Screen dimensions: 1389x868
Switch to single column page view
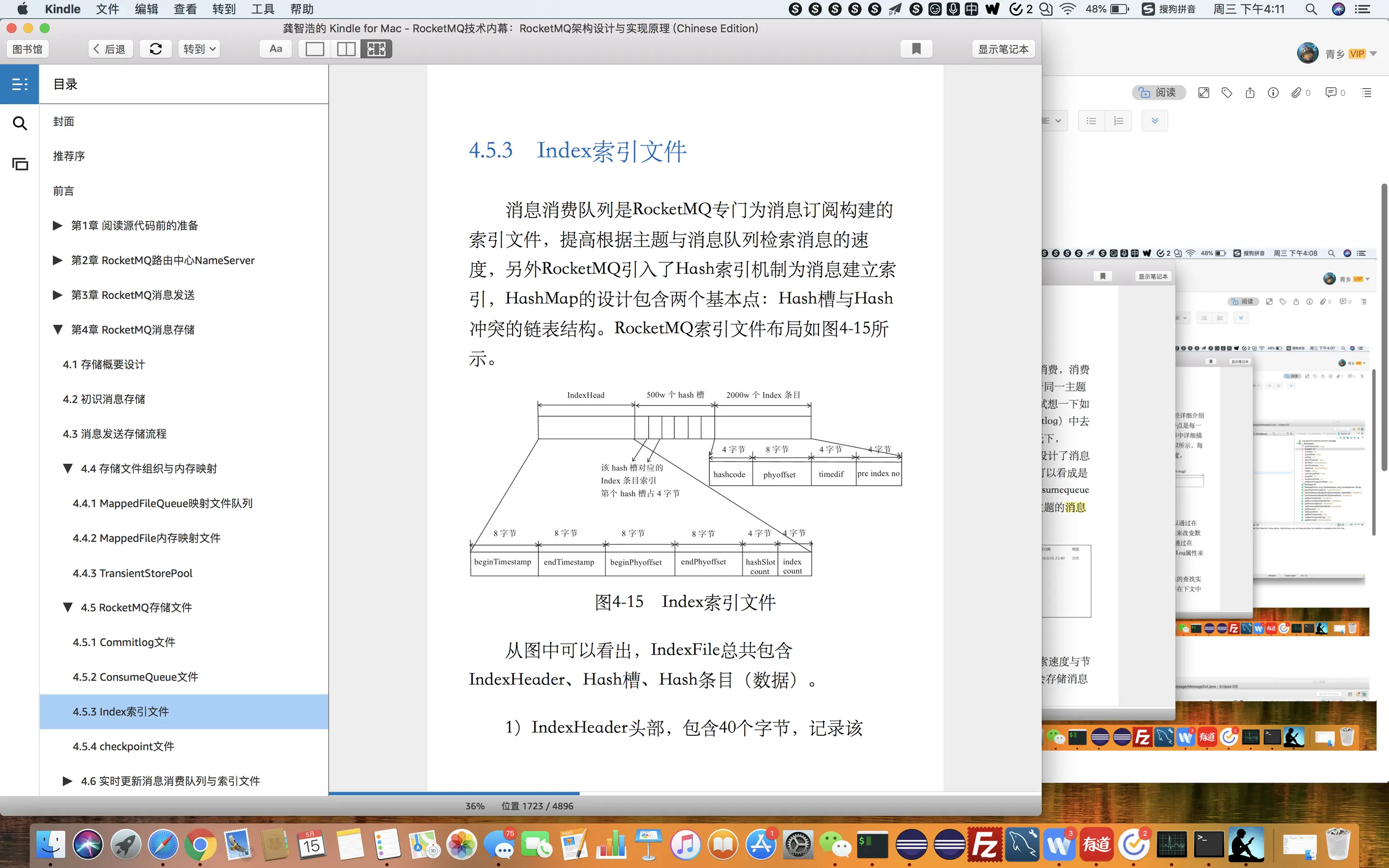315,49
